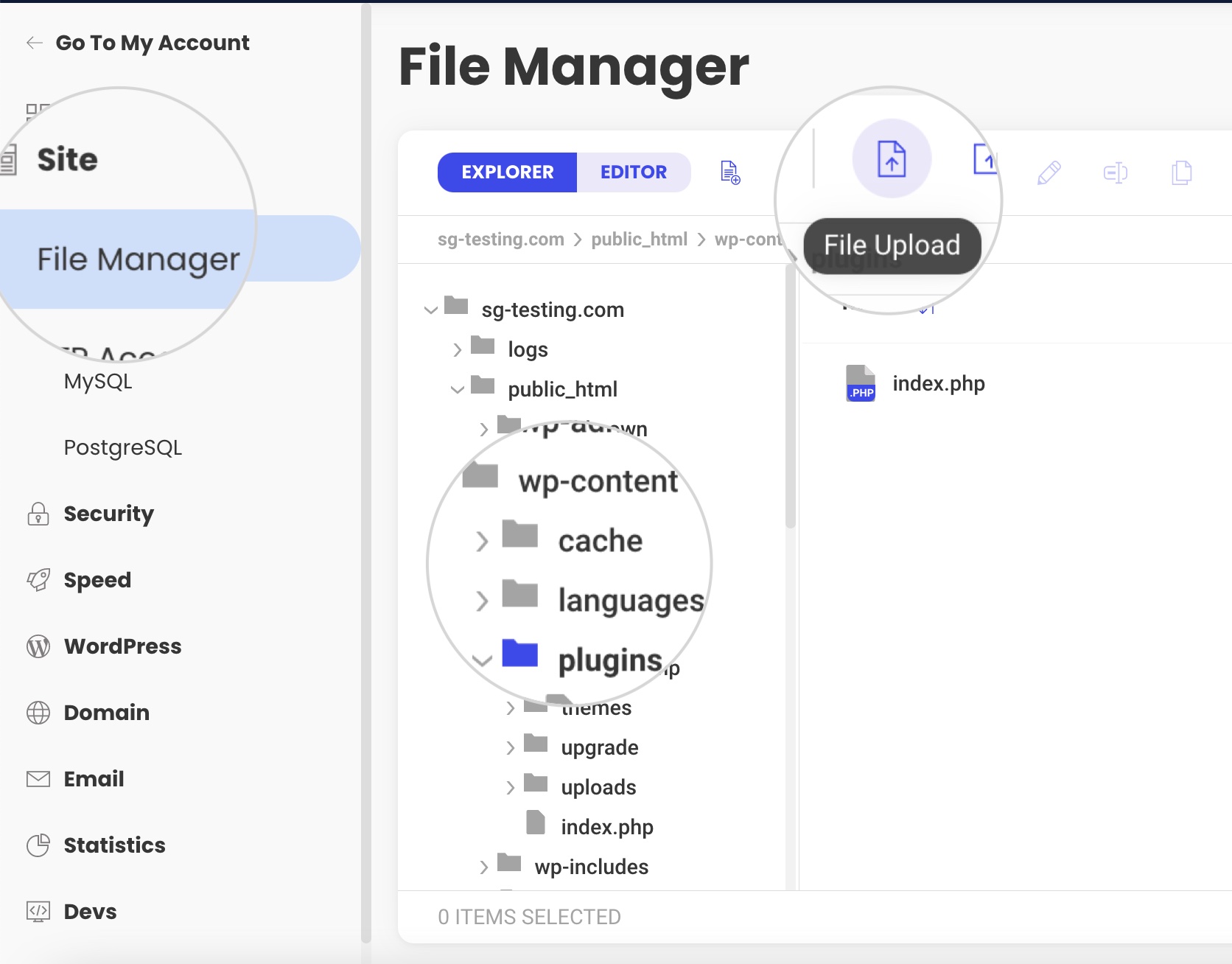Open the Statistics section
This screenshot has height=964, width=1232.
114,845
